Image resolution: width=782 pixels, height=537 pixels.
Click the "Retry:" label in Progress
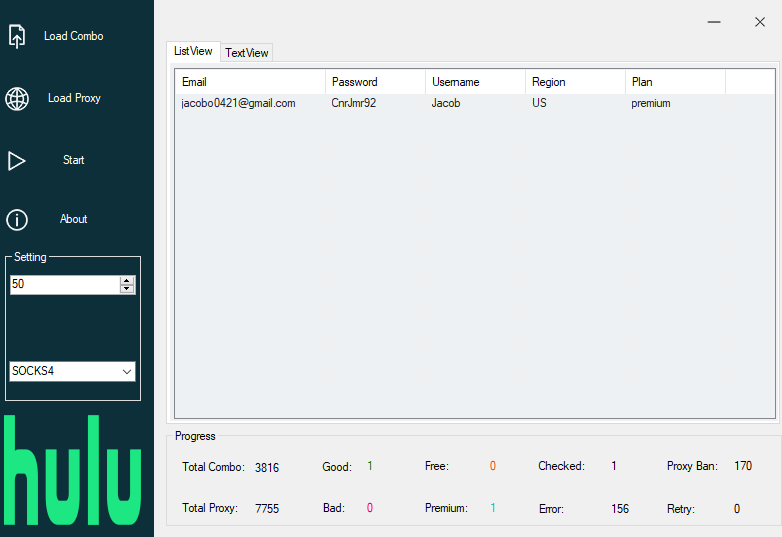681,509
